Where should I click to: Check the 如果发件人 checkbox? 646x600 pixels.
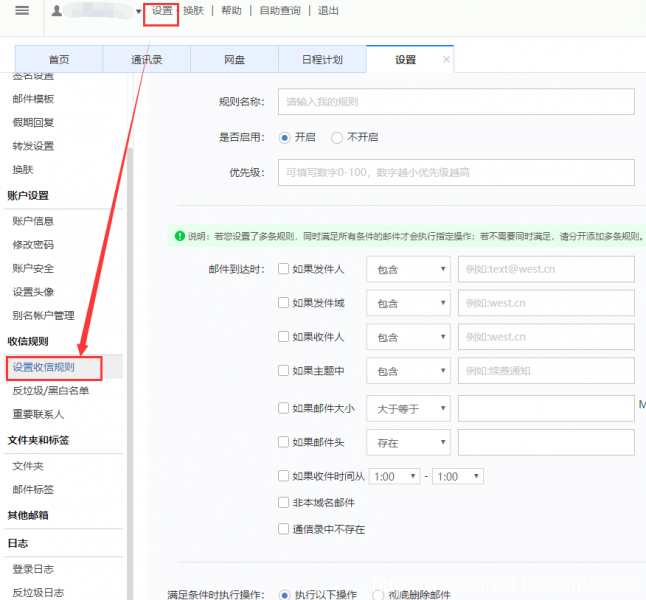(x=283, y=269)
